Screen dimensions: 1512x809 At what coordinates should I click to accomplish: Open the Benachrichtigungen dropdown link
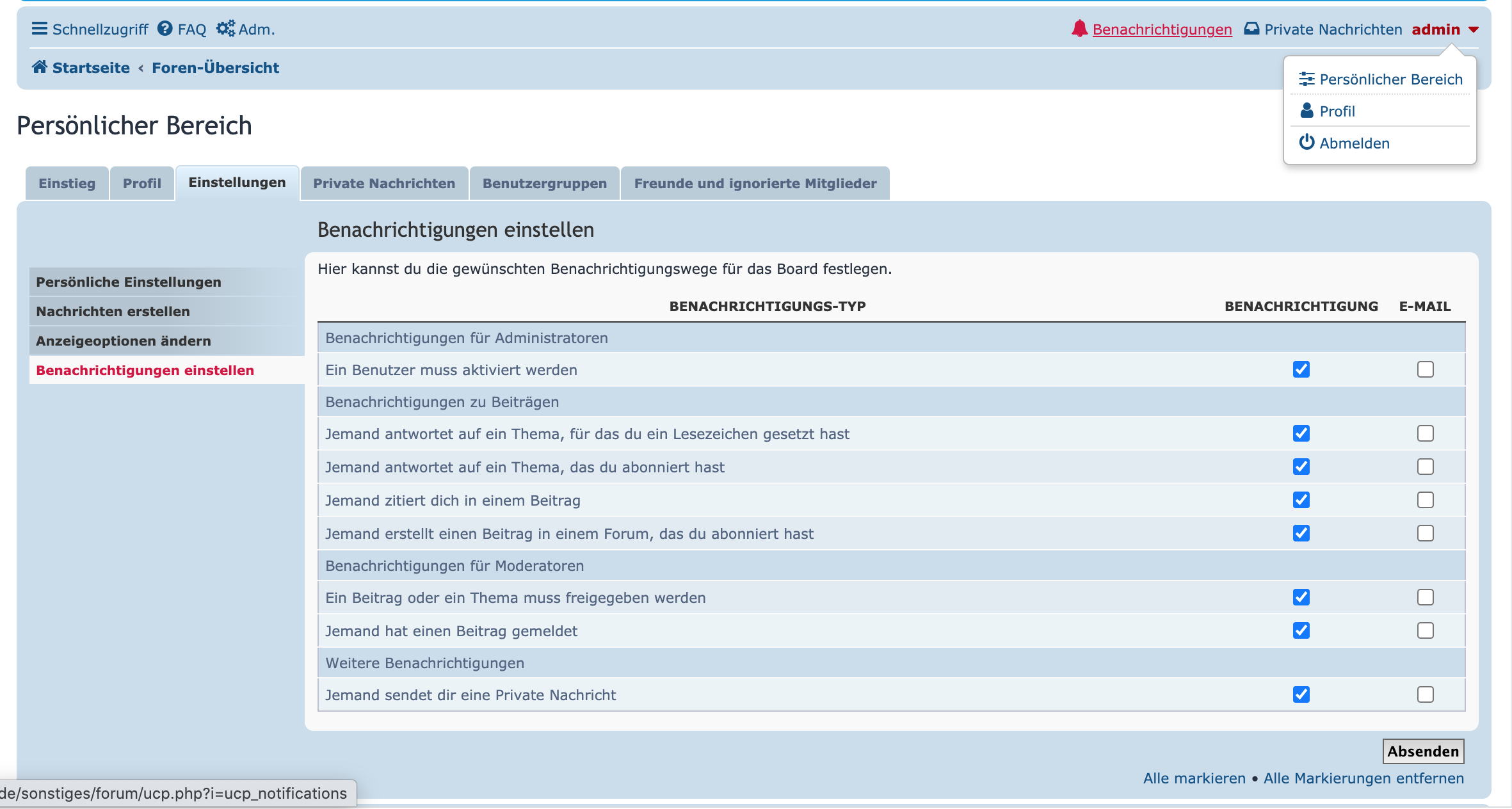click(1162, 29)
